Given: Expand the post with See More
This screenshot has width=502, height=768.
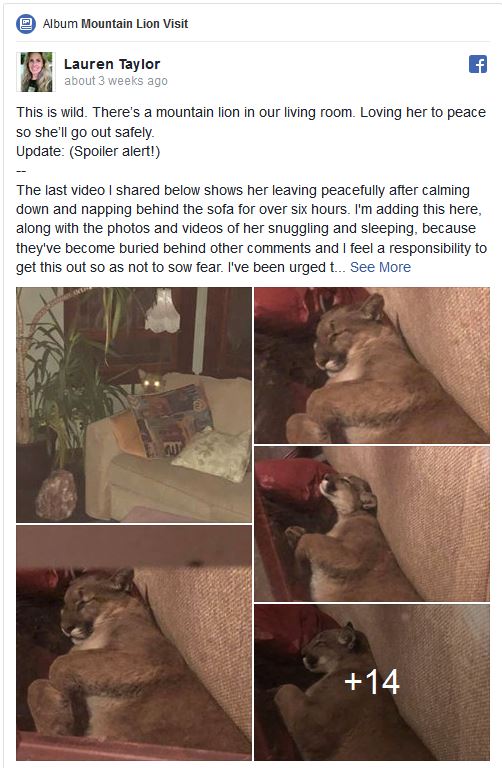Looking at the screenshot, I should click(380, 267).
